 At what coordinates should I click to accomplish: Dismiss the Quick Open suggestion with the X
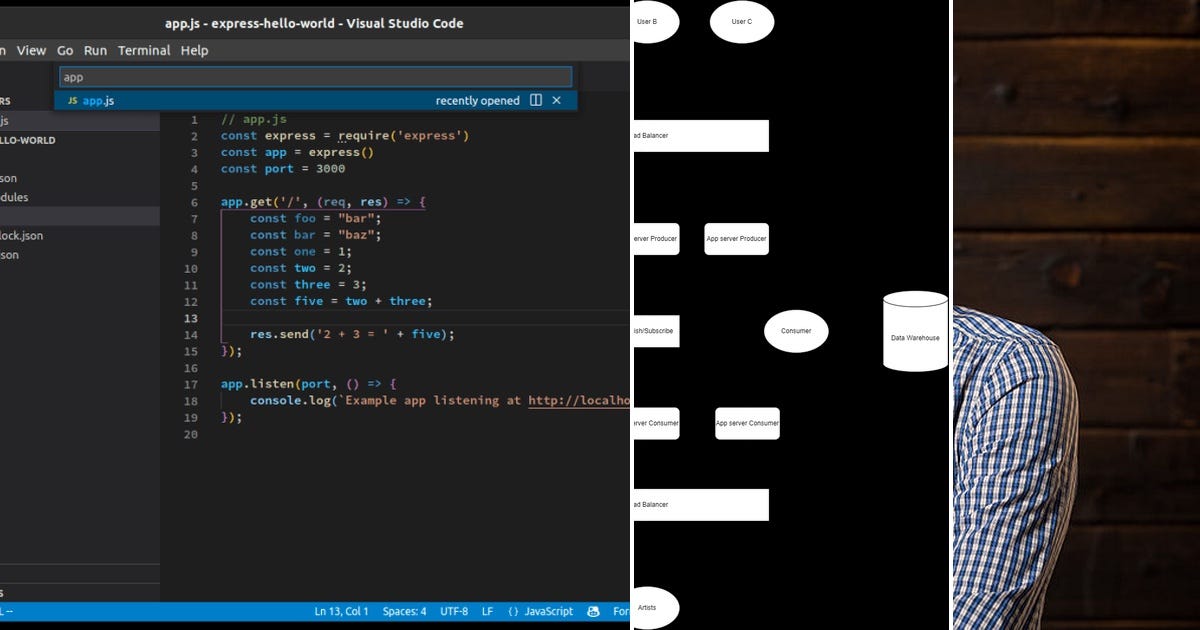tap(557, 100)
